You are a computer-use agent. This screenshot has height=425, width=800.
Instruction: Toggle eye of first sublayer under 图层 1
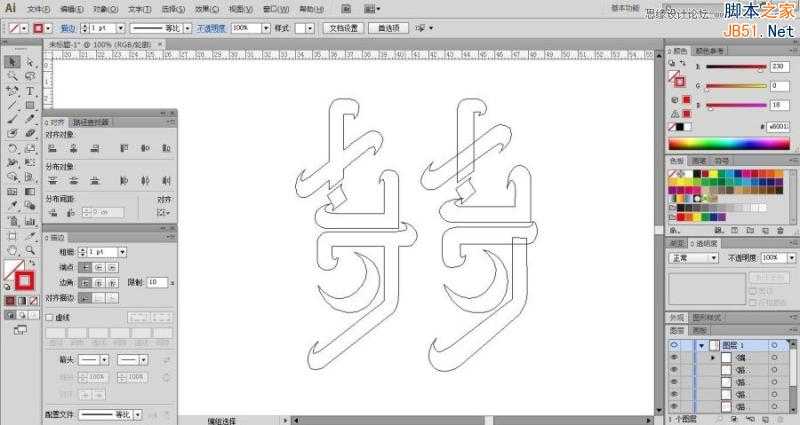[x=674, y=358]
